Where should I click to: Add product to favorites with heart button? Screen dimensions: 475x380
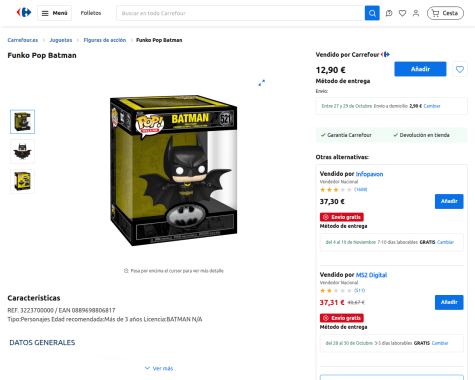pyautogui.click(x=460, y=69)
